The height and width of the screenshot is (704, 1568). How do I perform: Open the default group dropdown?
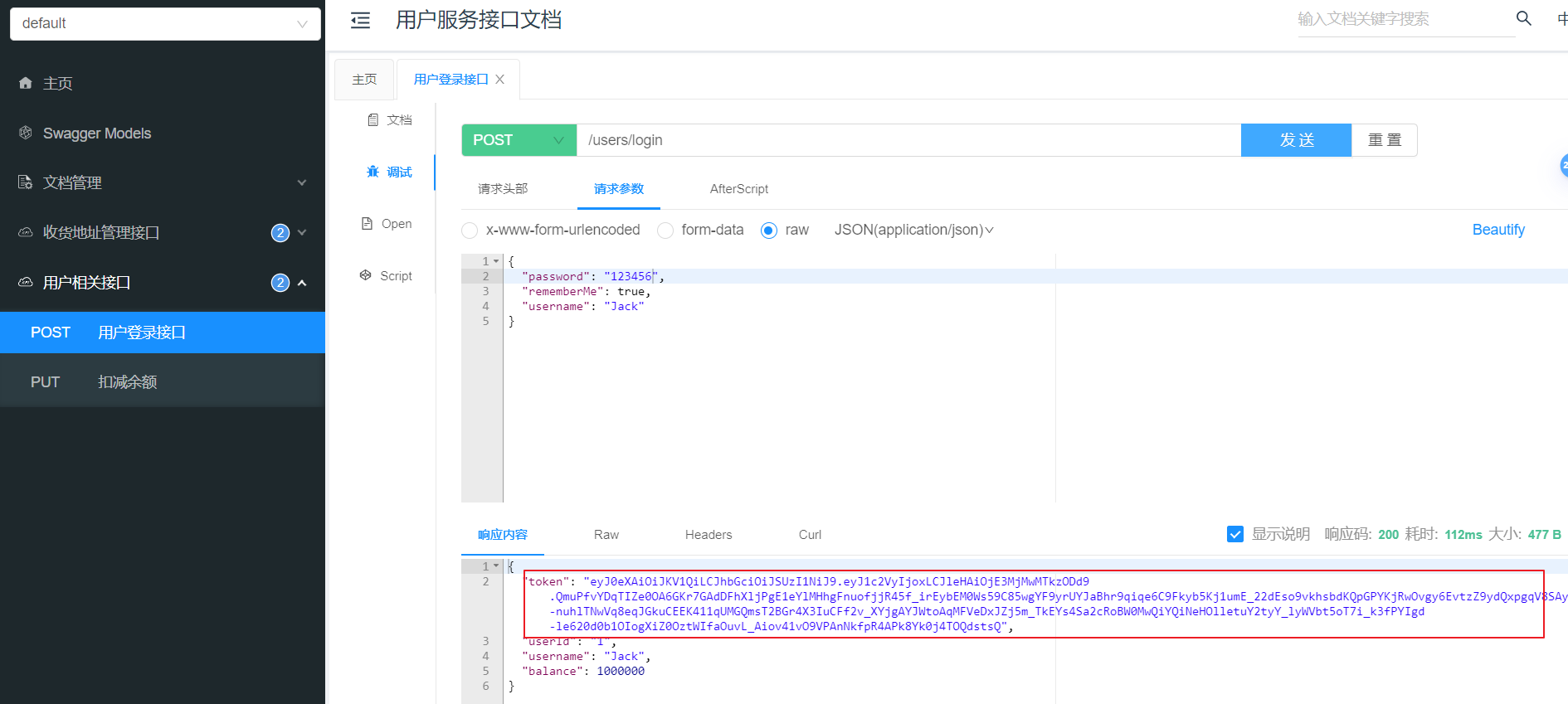pos(165,23)
